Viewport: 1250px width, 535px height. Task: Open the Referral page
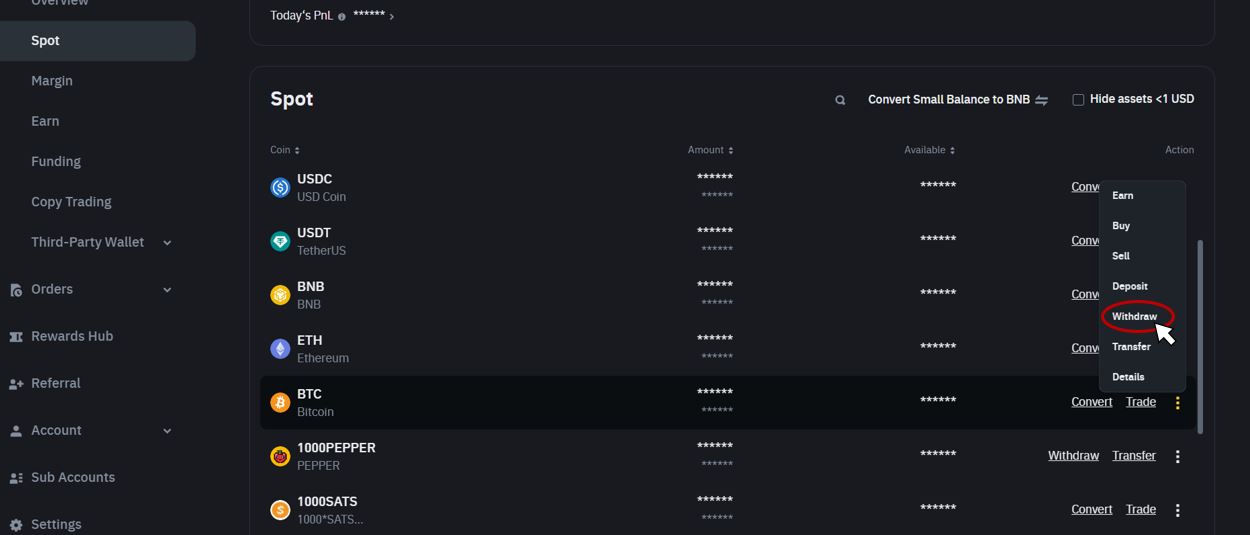pyautogui.click(x=56, y=383)
